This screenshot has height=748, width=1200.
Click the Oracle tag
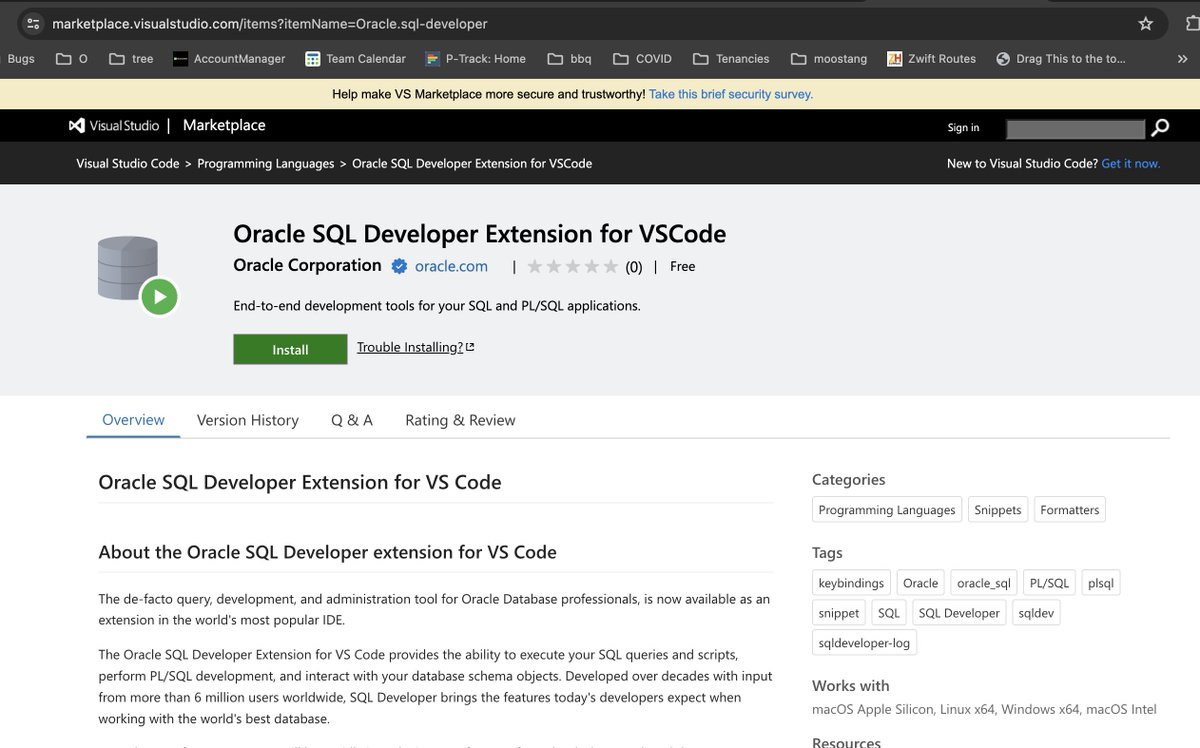pyautogui.click(x=920, y=583)
